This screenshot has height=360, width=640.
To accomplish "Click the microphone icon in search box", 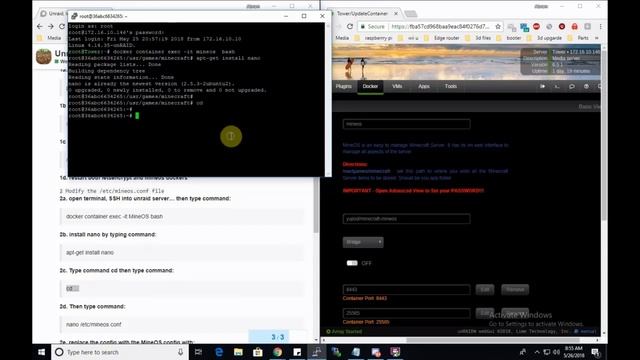I will (x=180, y=352).
